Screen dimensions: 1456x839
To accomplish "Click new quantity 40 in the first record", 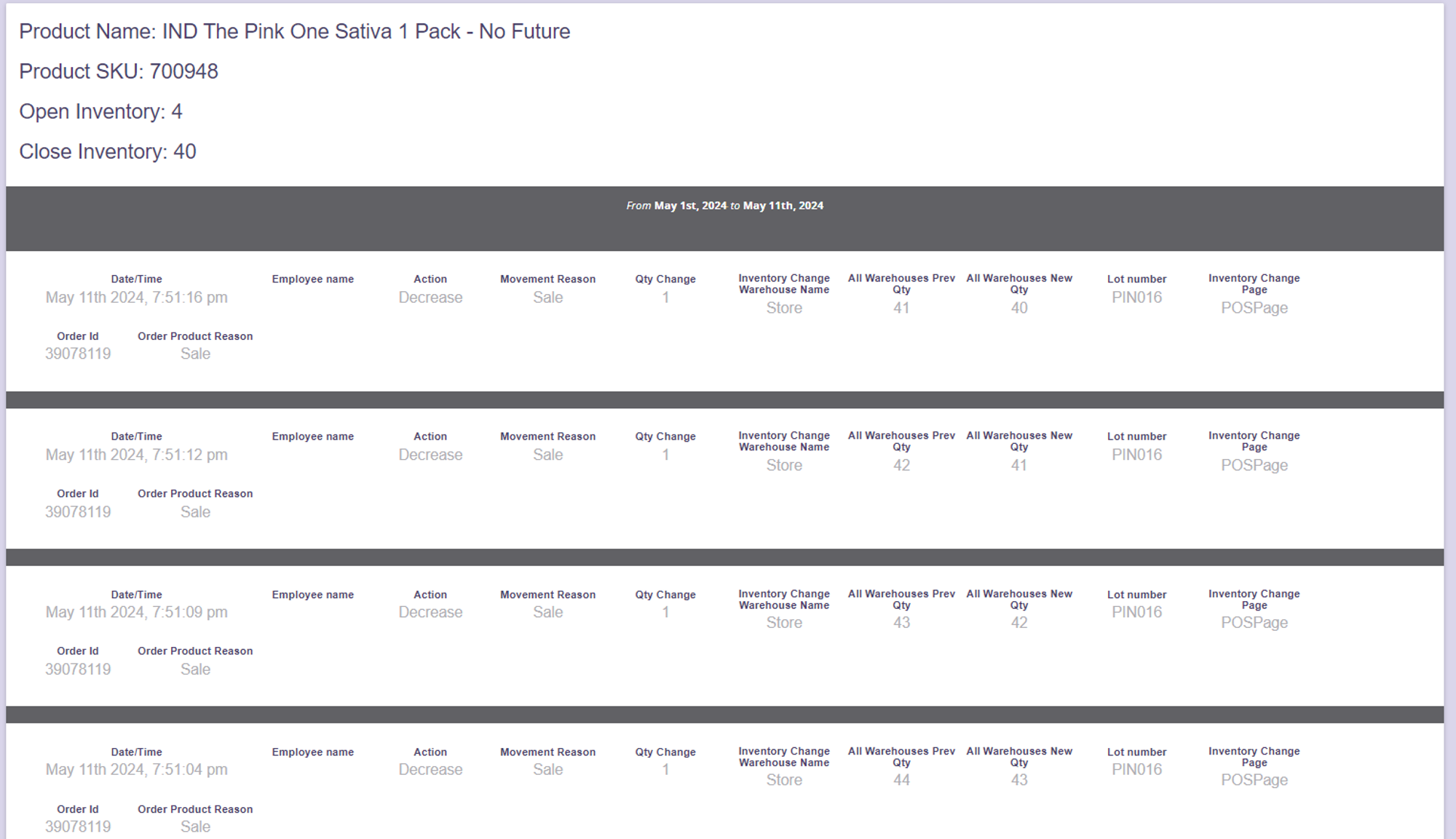I will 1018,308.
